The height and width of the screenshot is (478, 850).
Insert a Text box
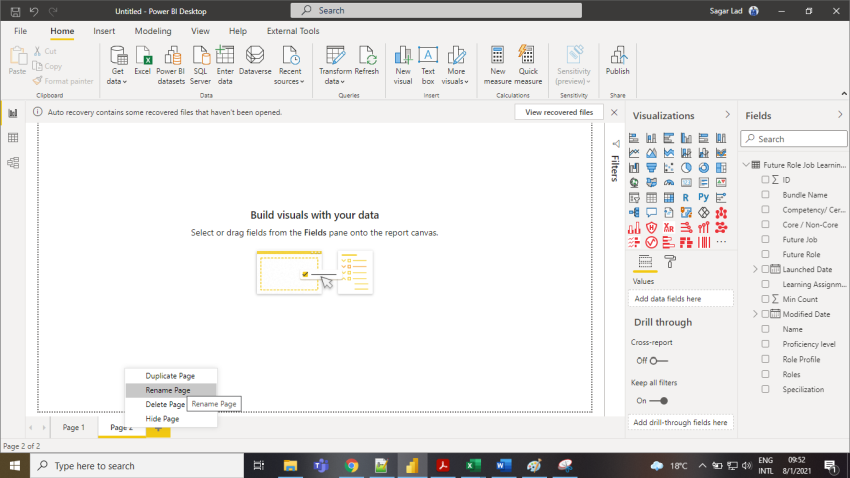coord(428,65)
